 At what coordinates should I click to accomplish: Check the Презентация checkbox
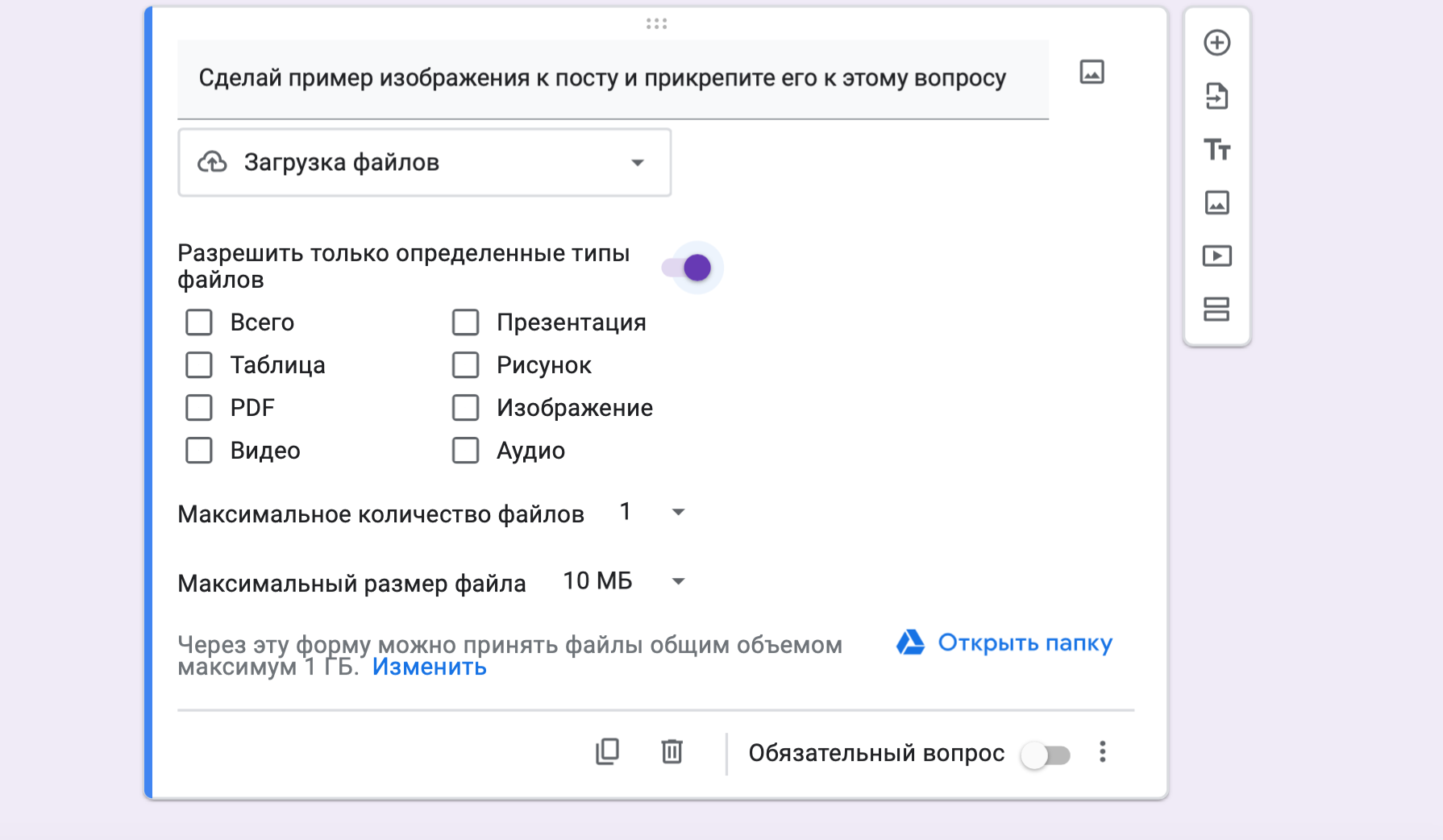466,322
